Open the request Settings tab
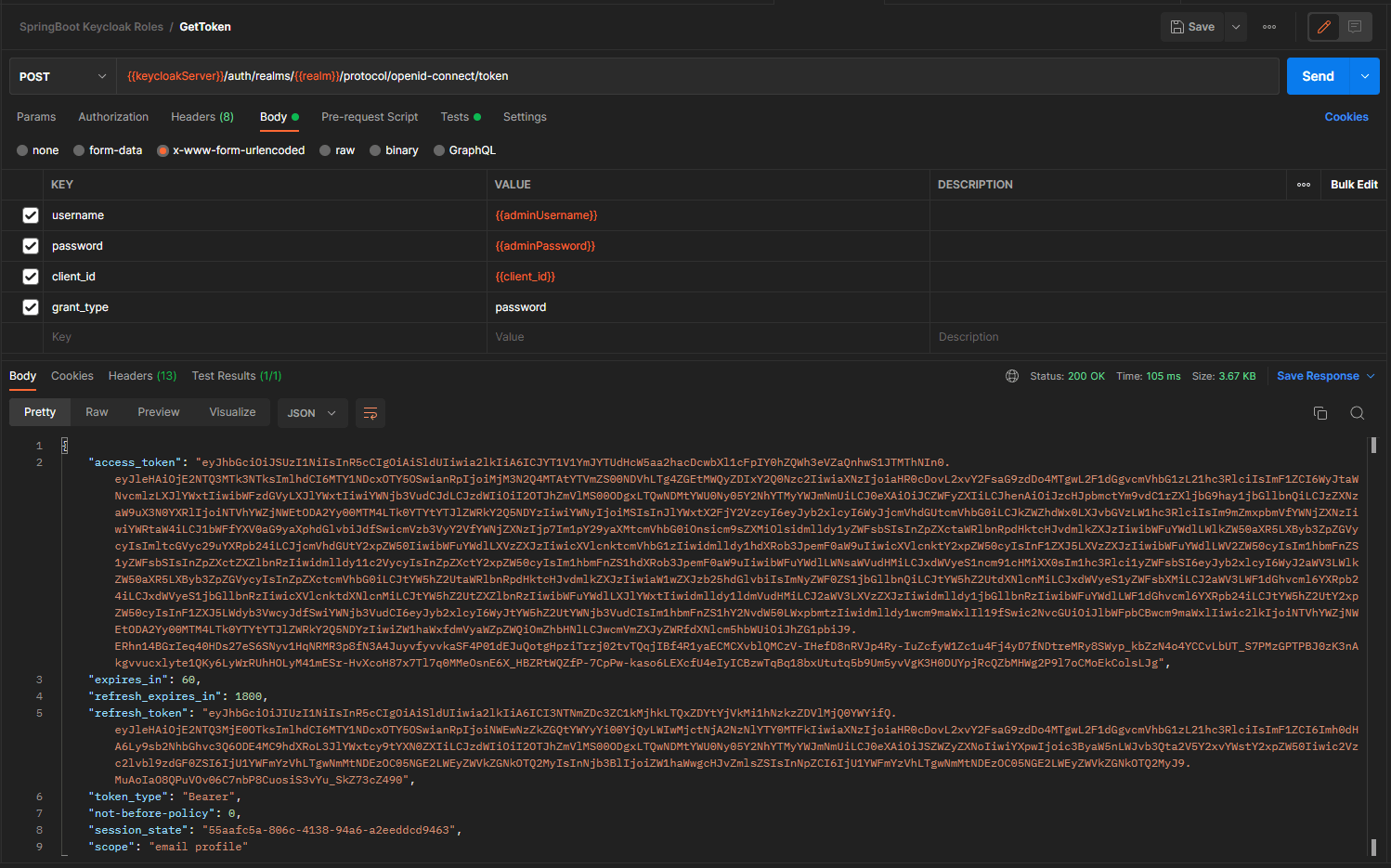The image size is (1391, 868). [x=525, y=117]
